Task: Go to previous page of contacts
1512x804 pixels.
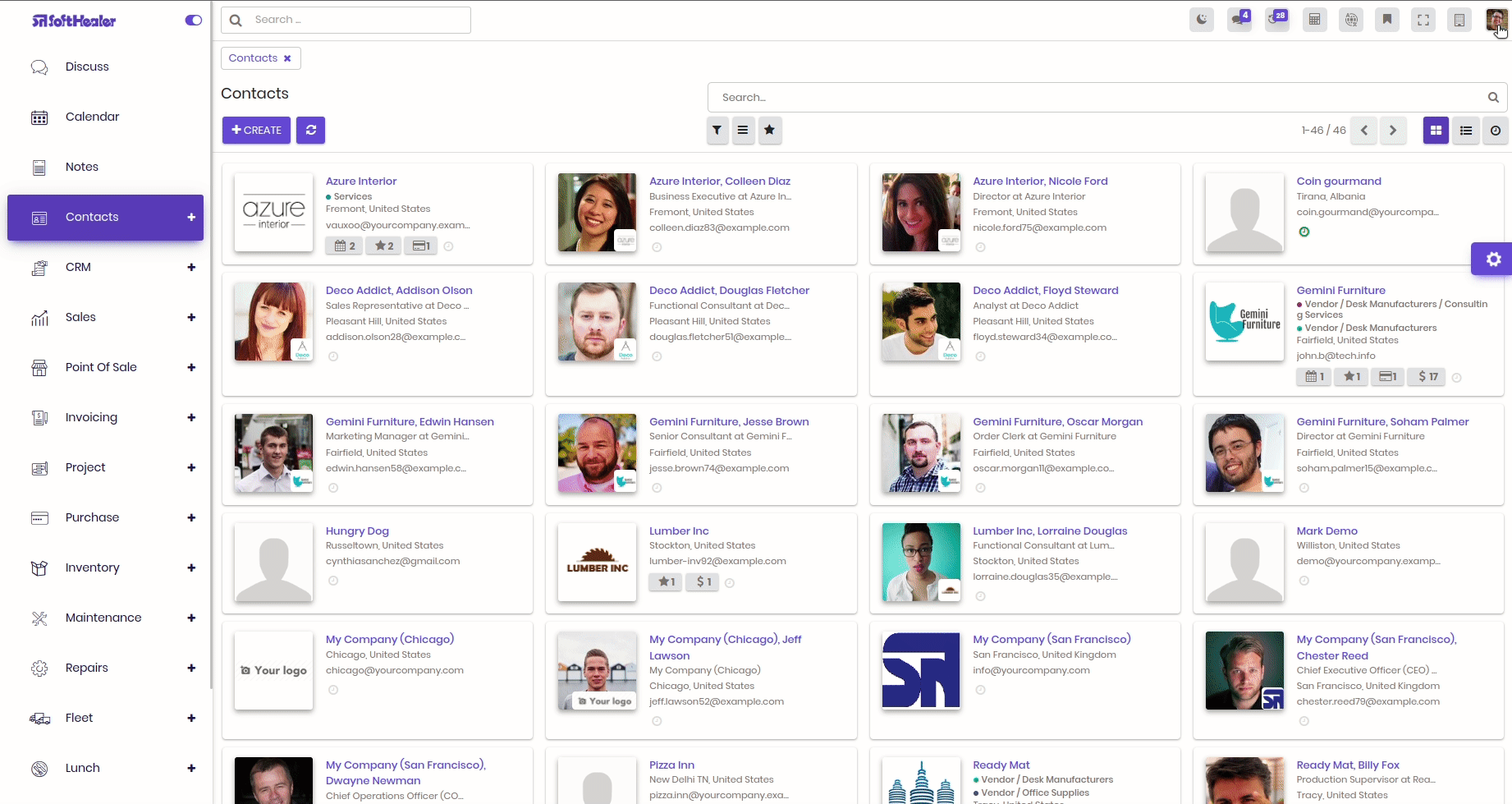Action: (1364, 130)
